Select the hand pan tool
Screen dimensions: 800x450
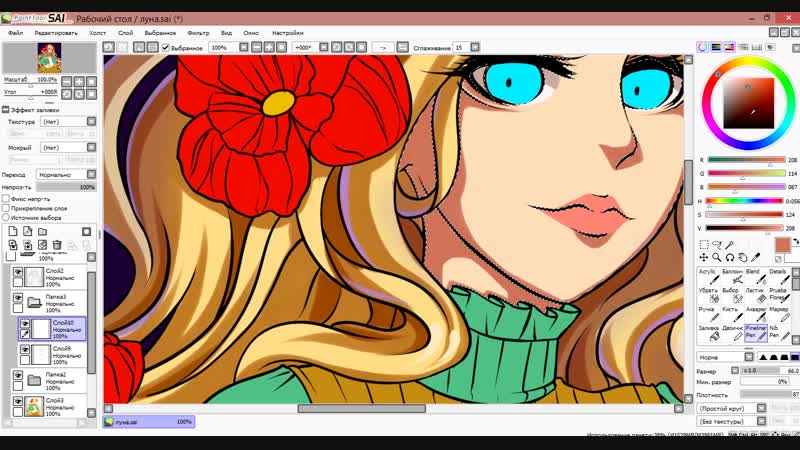pos(743,258)
